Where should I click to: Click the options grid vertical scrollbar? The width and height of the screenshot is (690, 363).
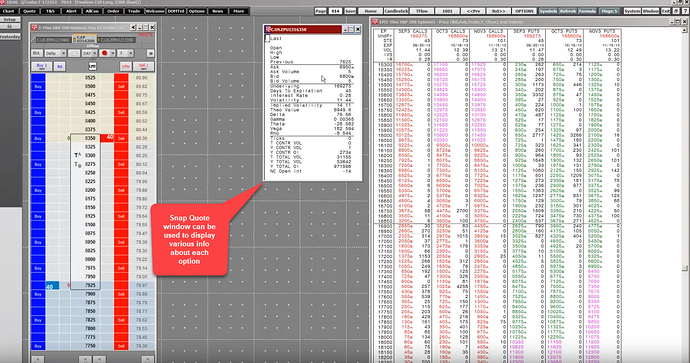coord(685,194)
